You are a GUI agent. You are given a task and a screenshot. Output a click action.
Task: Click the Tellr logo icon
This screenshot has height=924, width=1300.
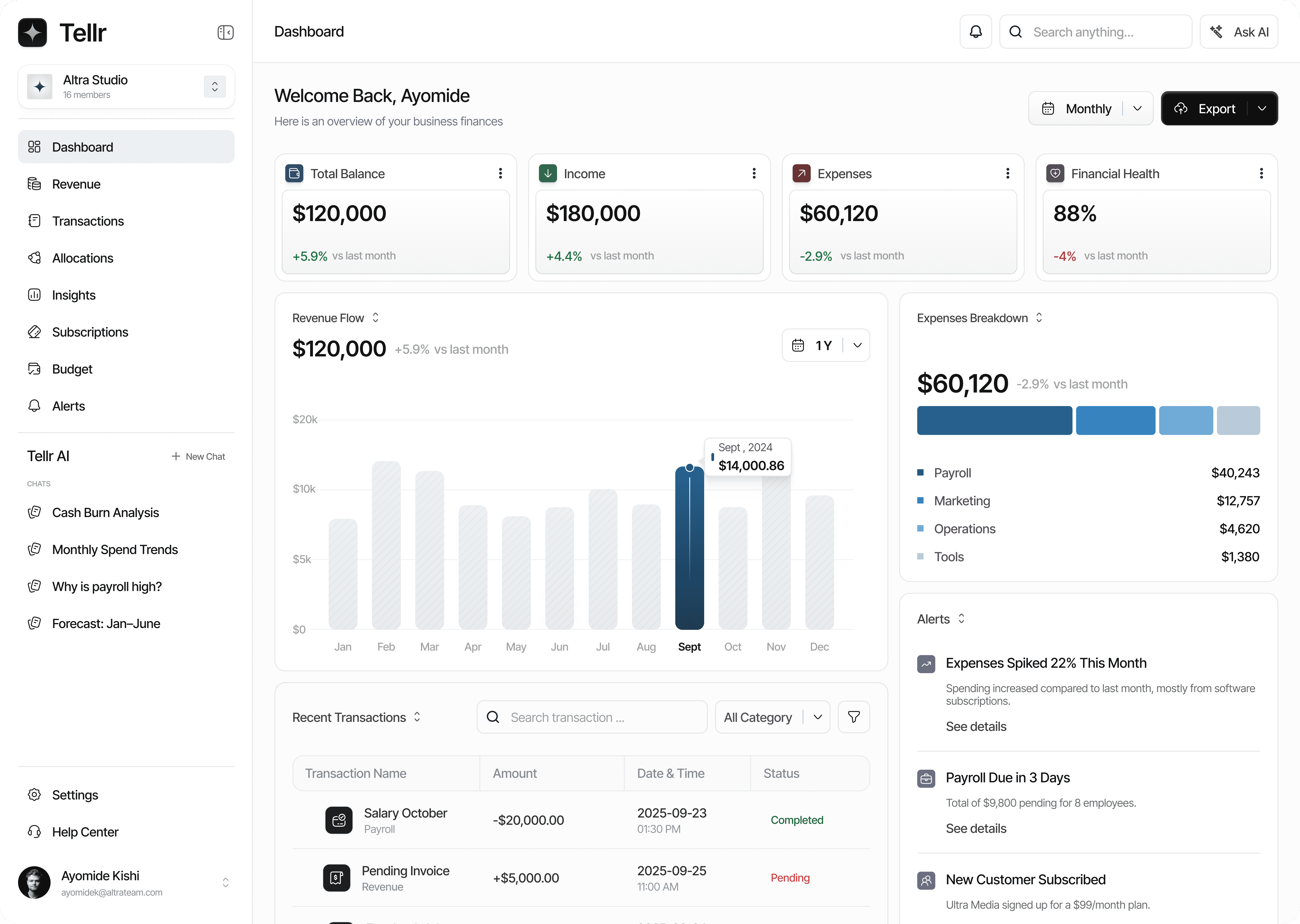point(32,32)
